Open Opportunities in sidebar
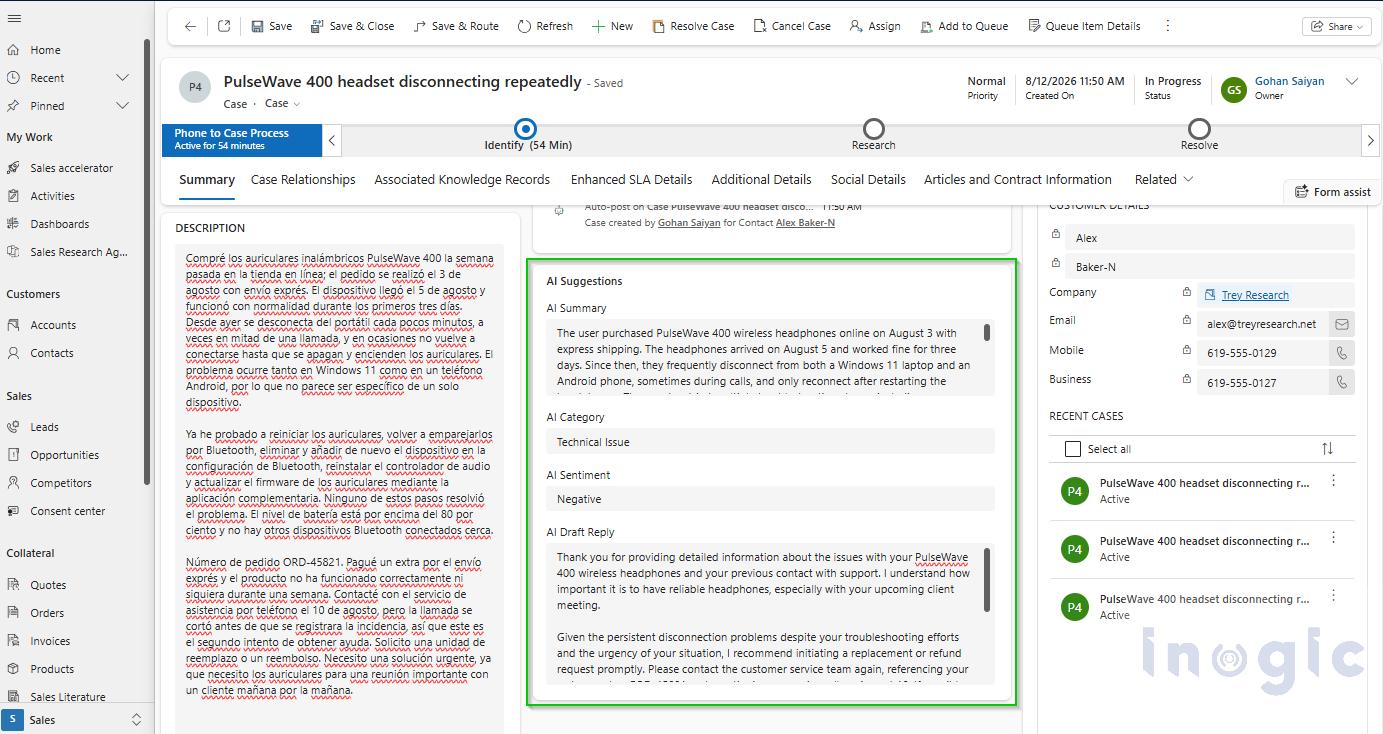 click(x=64, y=455)
